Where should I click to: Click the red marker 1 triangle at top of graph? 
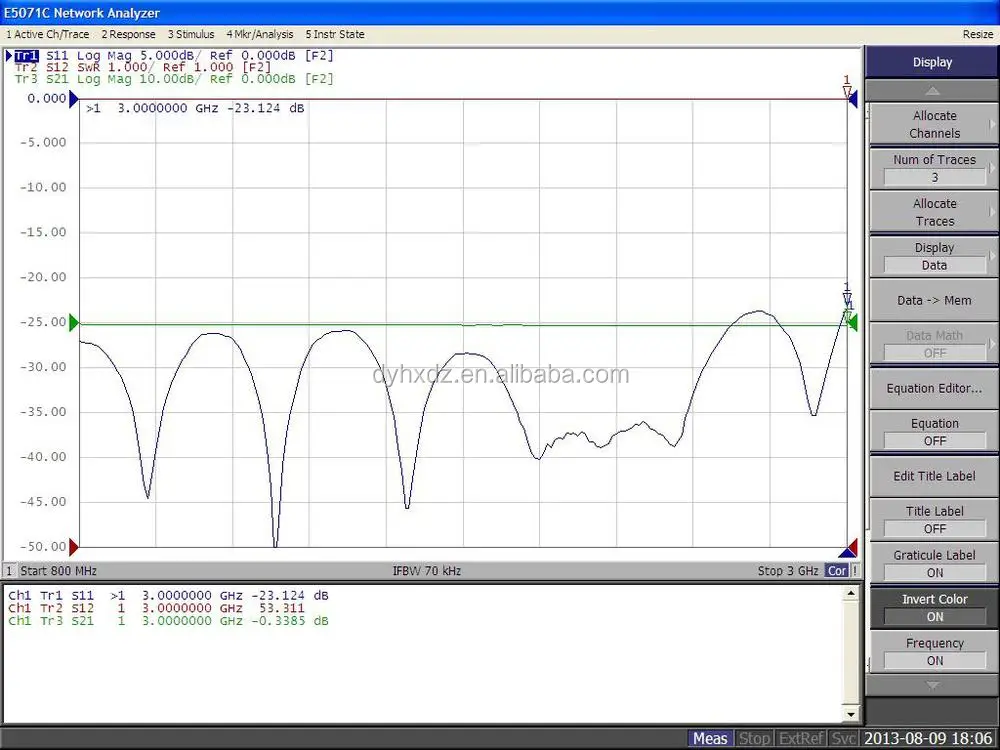(847, 93)
